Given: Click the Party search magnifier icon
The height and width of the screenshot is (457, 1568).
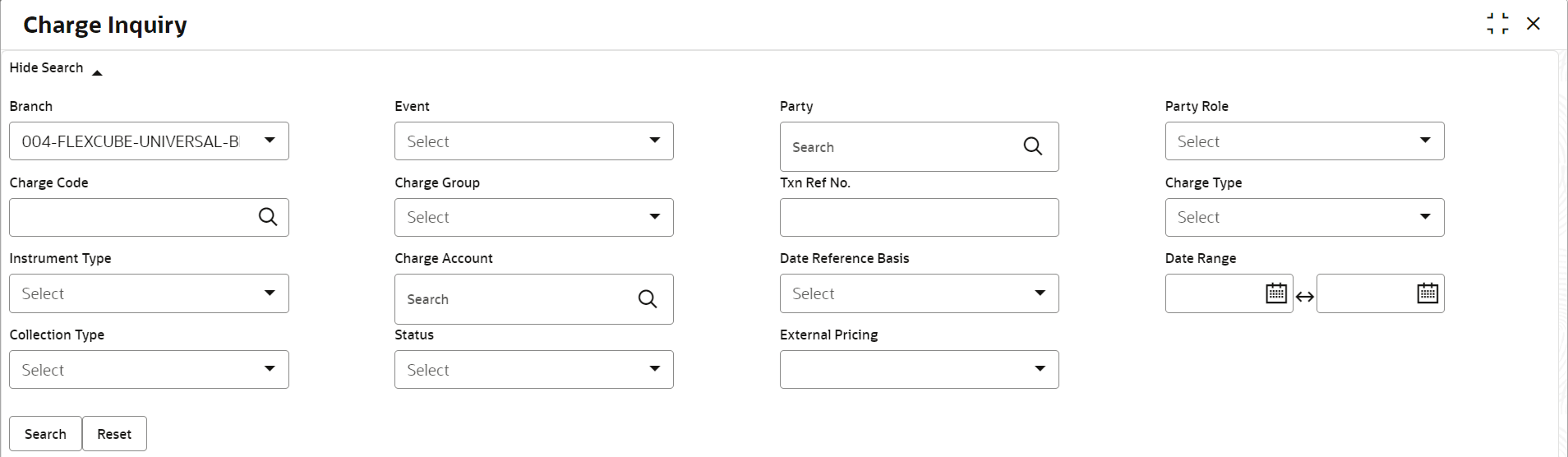Looking at the screenshot, I should point(1032,146).
